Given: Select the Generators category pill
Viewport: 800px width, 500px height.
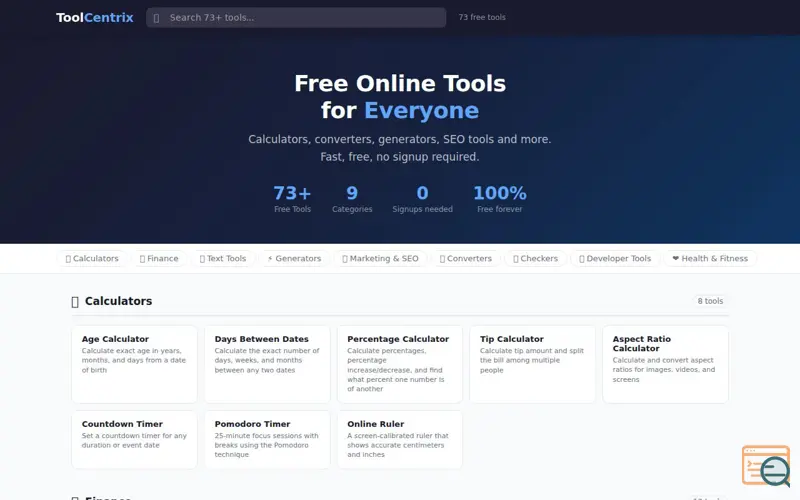Looking at the screenshot, I should [x=294, y=259].
